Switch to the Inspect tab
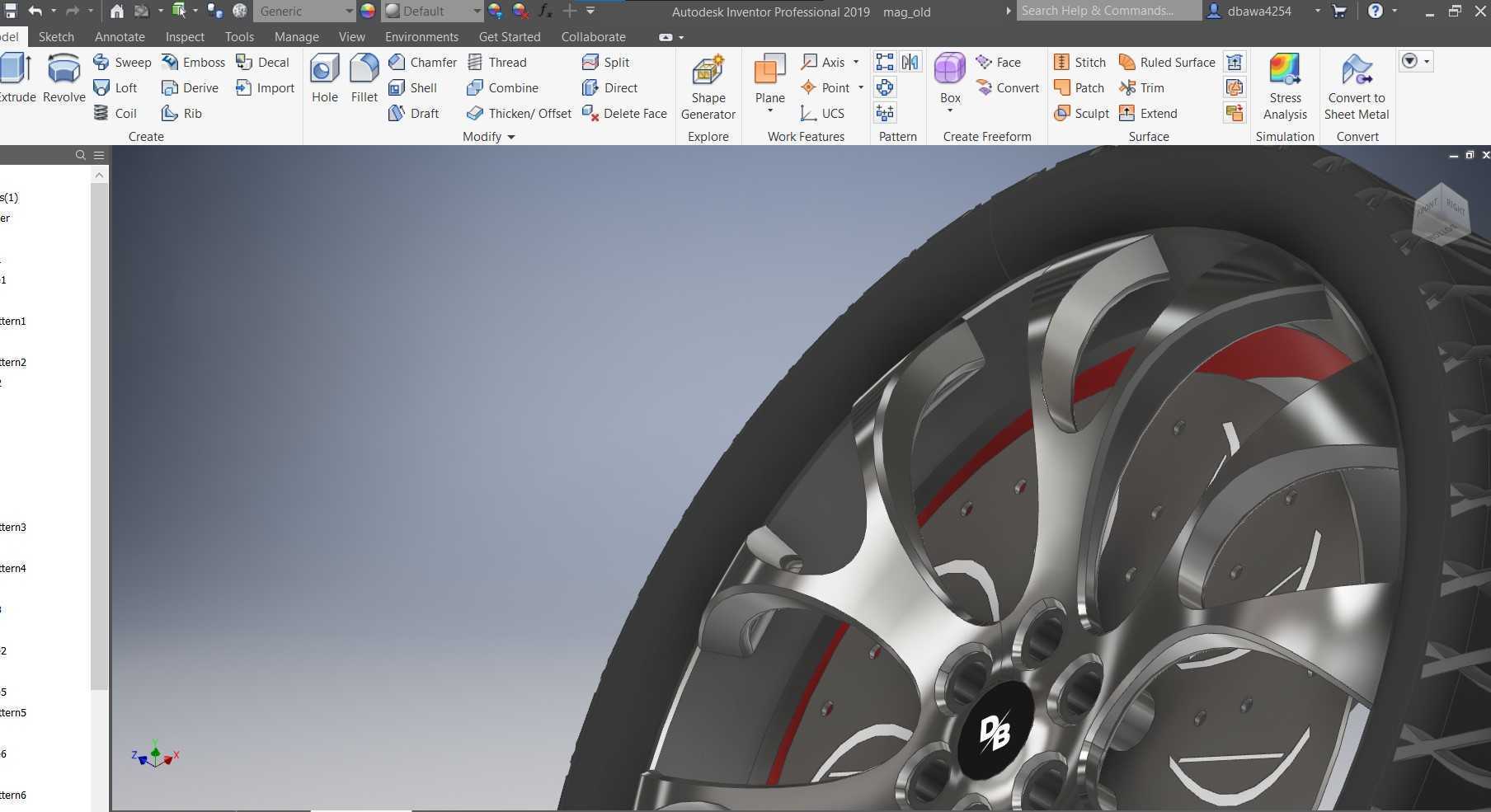1491x812 pixels. pyautogui.click(x=185, y=37)
